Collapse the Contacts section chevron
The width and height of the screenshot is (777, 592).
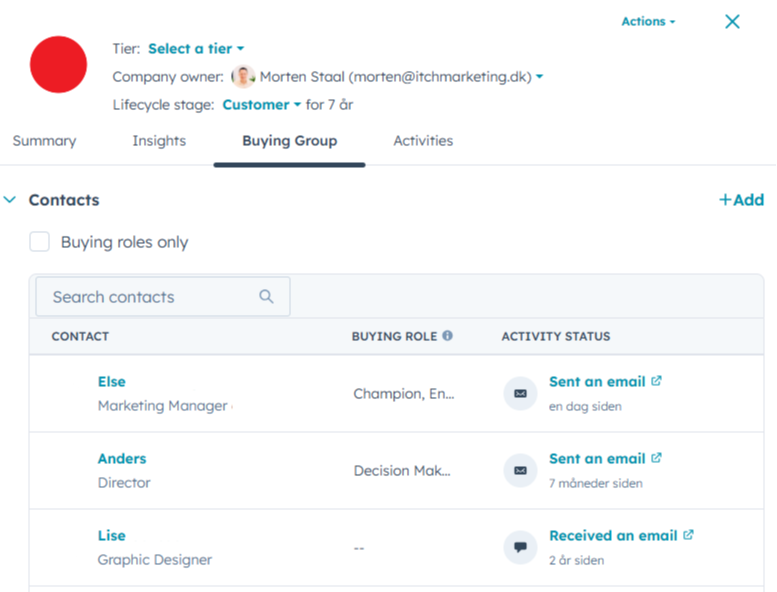10,200
